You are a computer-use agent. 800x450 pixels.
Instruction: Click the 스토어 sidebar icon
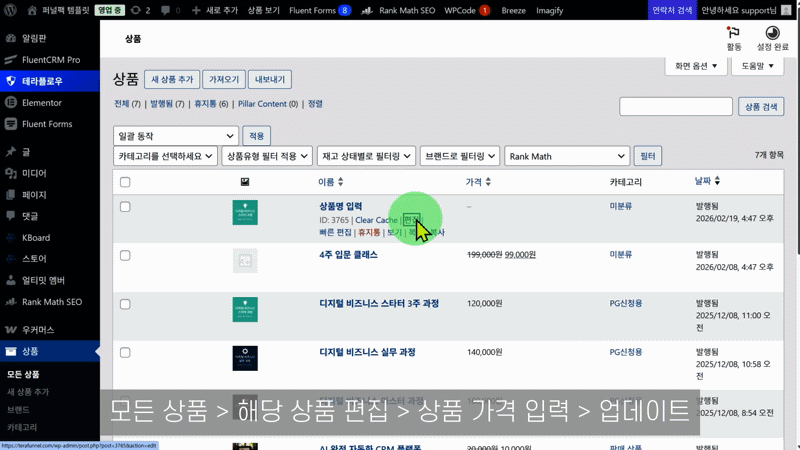[11, 259]
